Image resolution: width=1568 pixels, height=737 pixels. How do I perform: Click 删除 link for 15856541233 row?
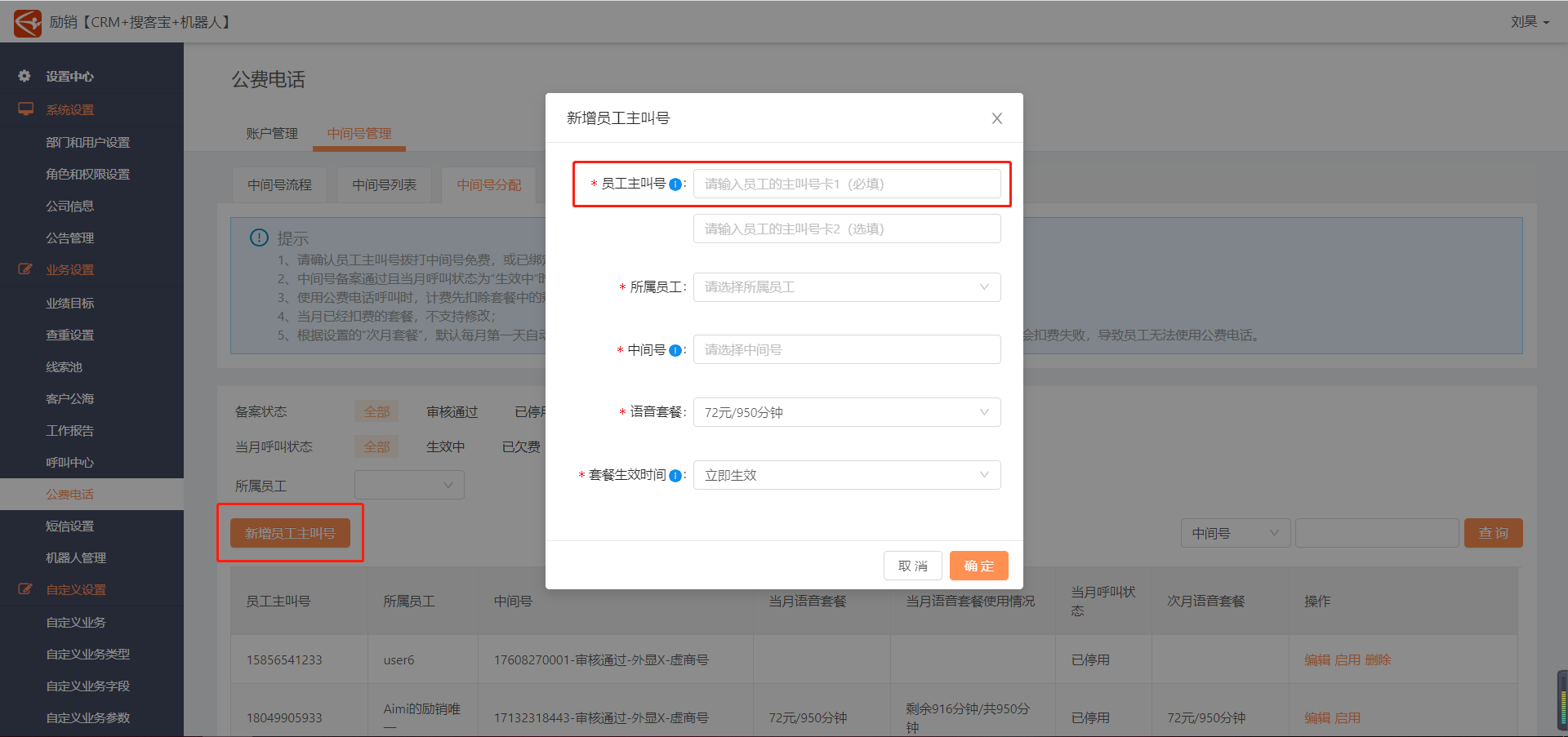click(x=1378, y=659)
